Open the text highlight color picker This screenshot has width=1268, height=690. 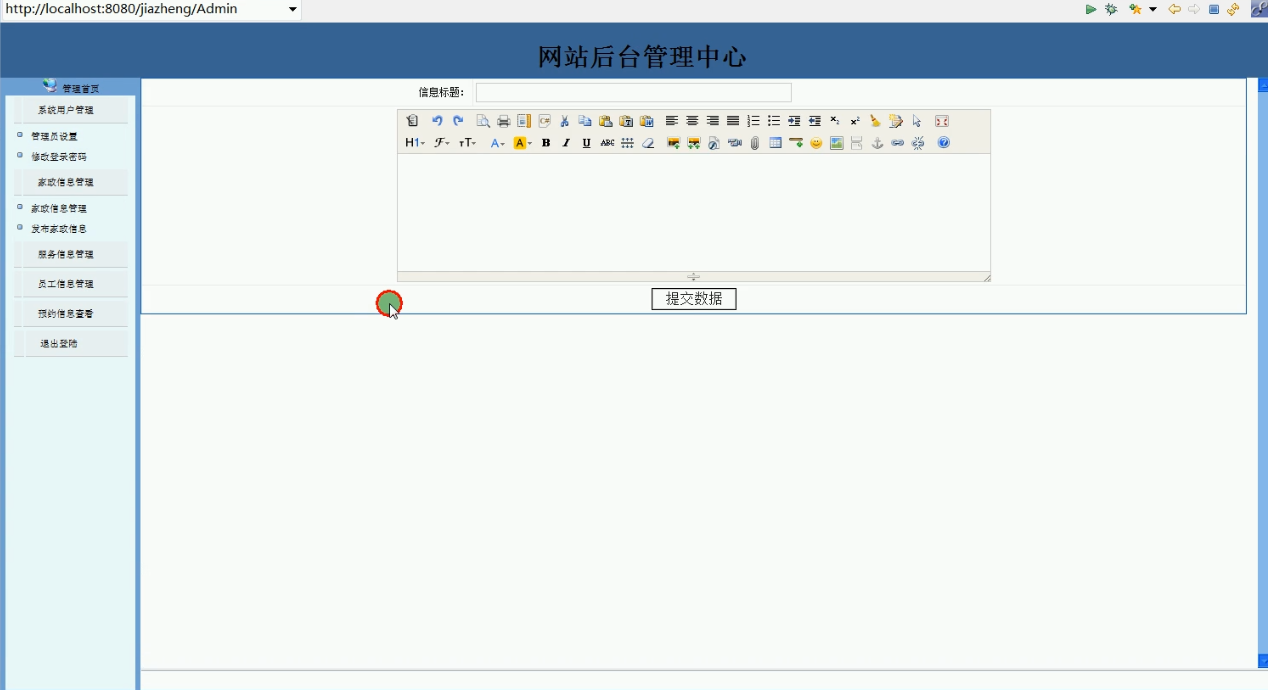click(x=522, y=143)
